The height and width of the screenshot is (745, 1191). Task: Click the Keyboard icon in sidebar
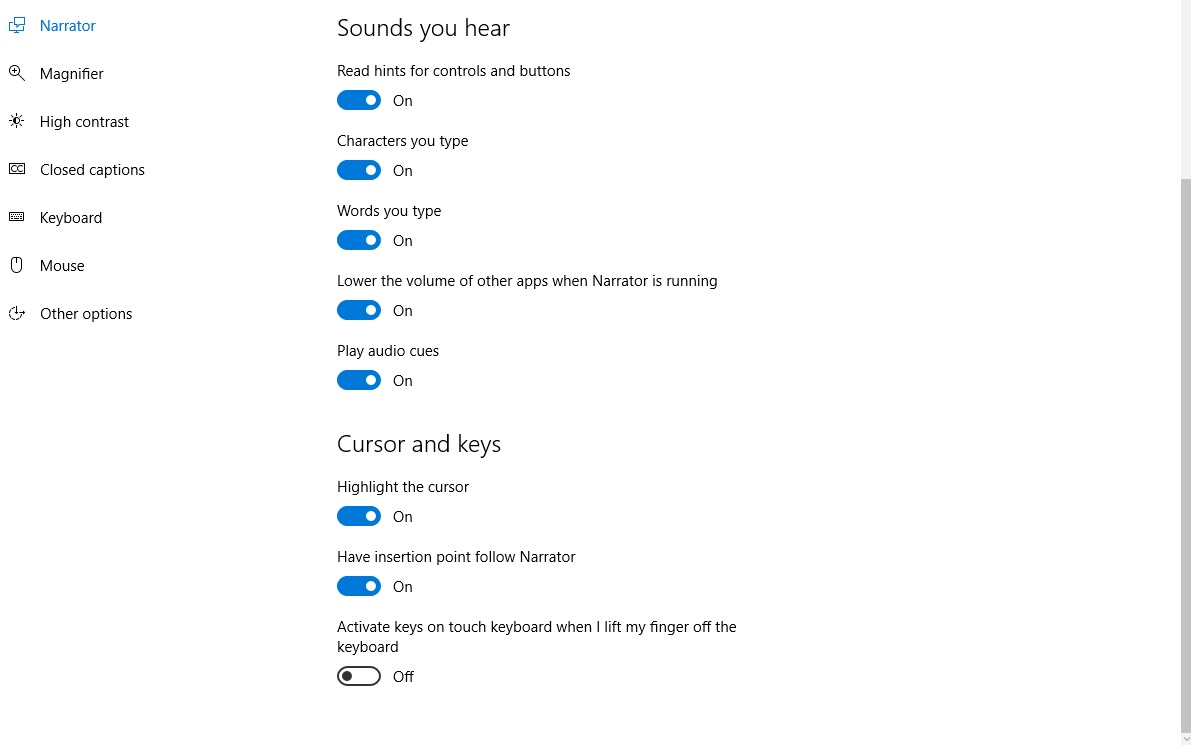[x=17, y=217]
